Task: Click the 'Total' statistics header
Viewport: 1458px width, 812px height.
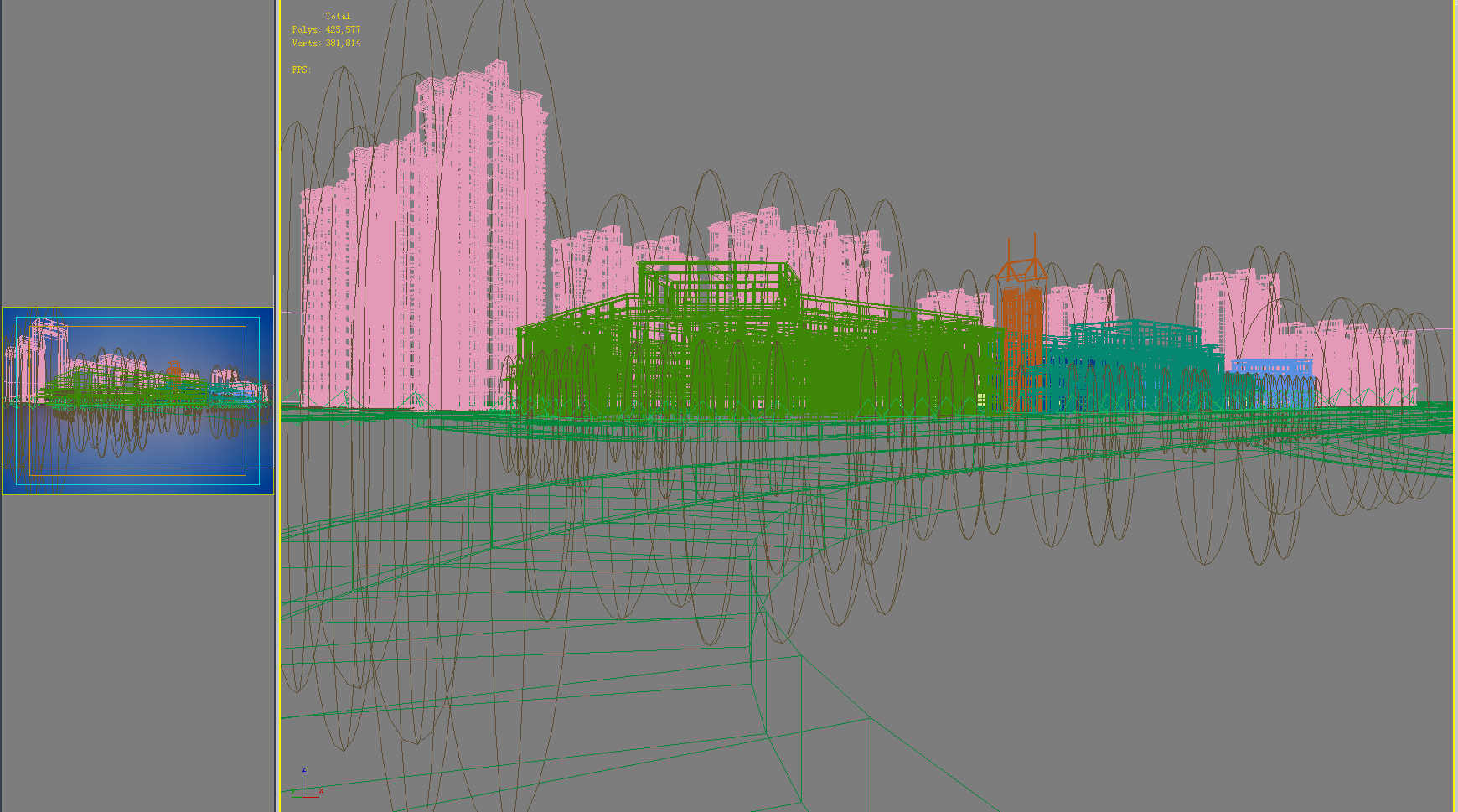Action: pos(338,16)
